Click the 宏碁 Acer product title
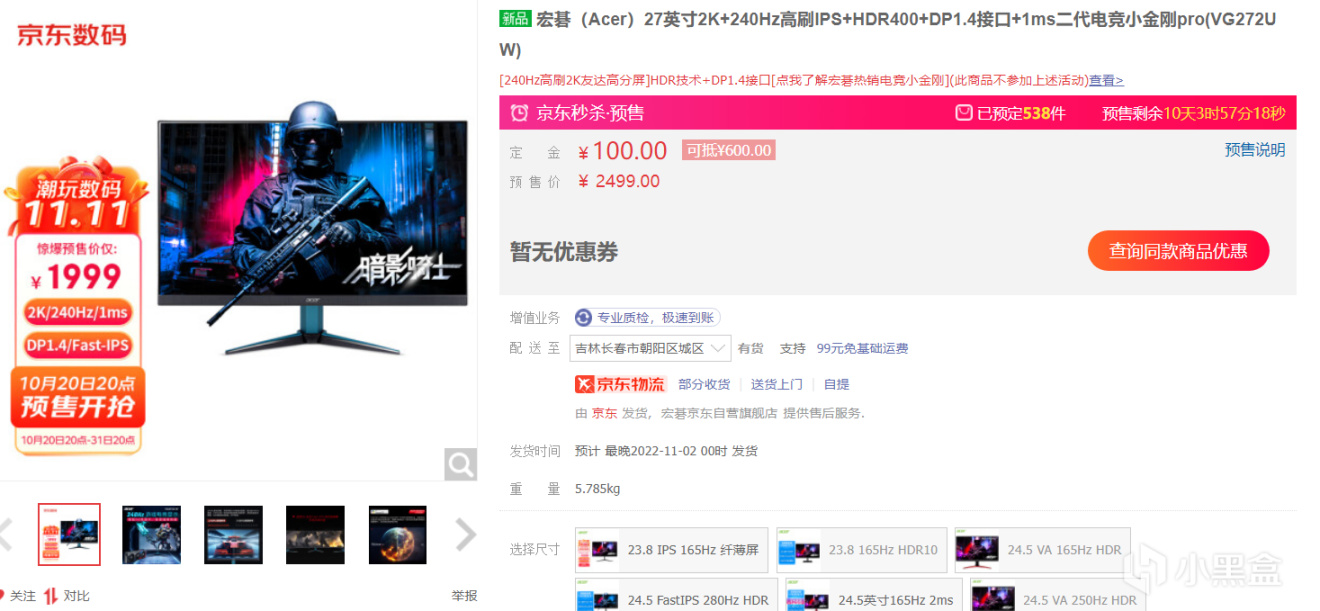The image size is (1320, 611). [x=888, y=34]
